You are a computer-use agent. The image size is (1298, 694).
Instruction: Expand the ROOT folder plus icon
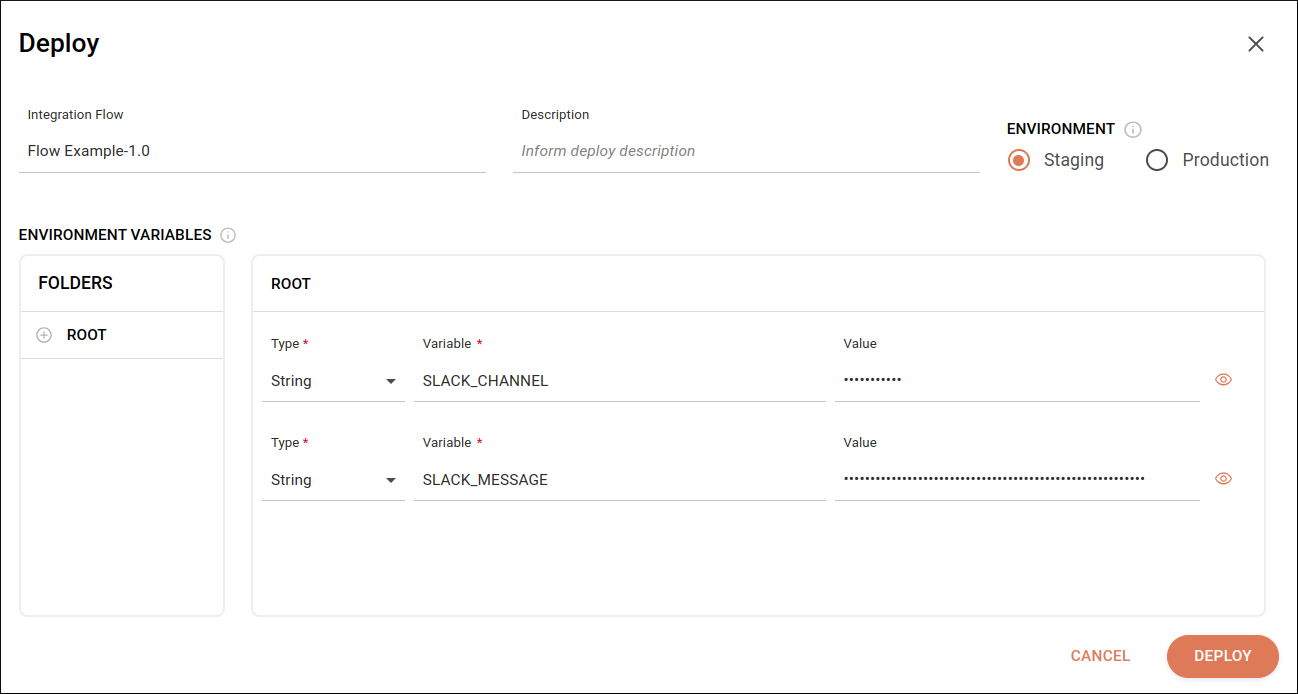[x=44, y=335]
